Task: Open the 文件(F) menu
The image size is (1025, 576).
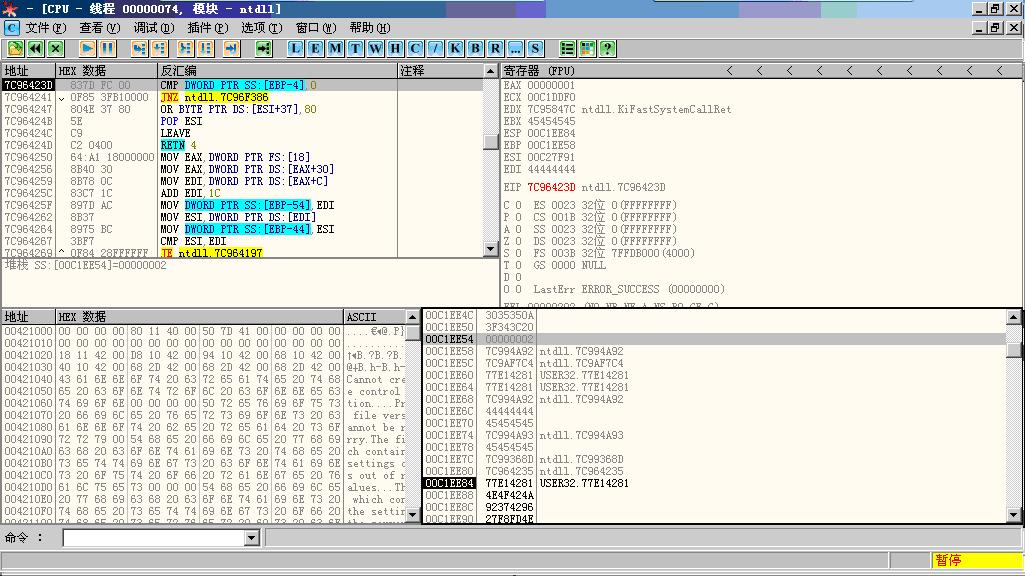Action: click(x=46, y=27)
